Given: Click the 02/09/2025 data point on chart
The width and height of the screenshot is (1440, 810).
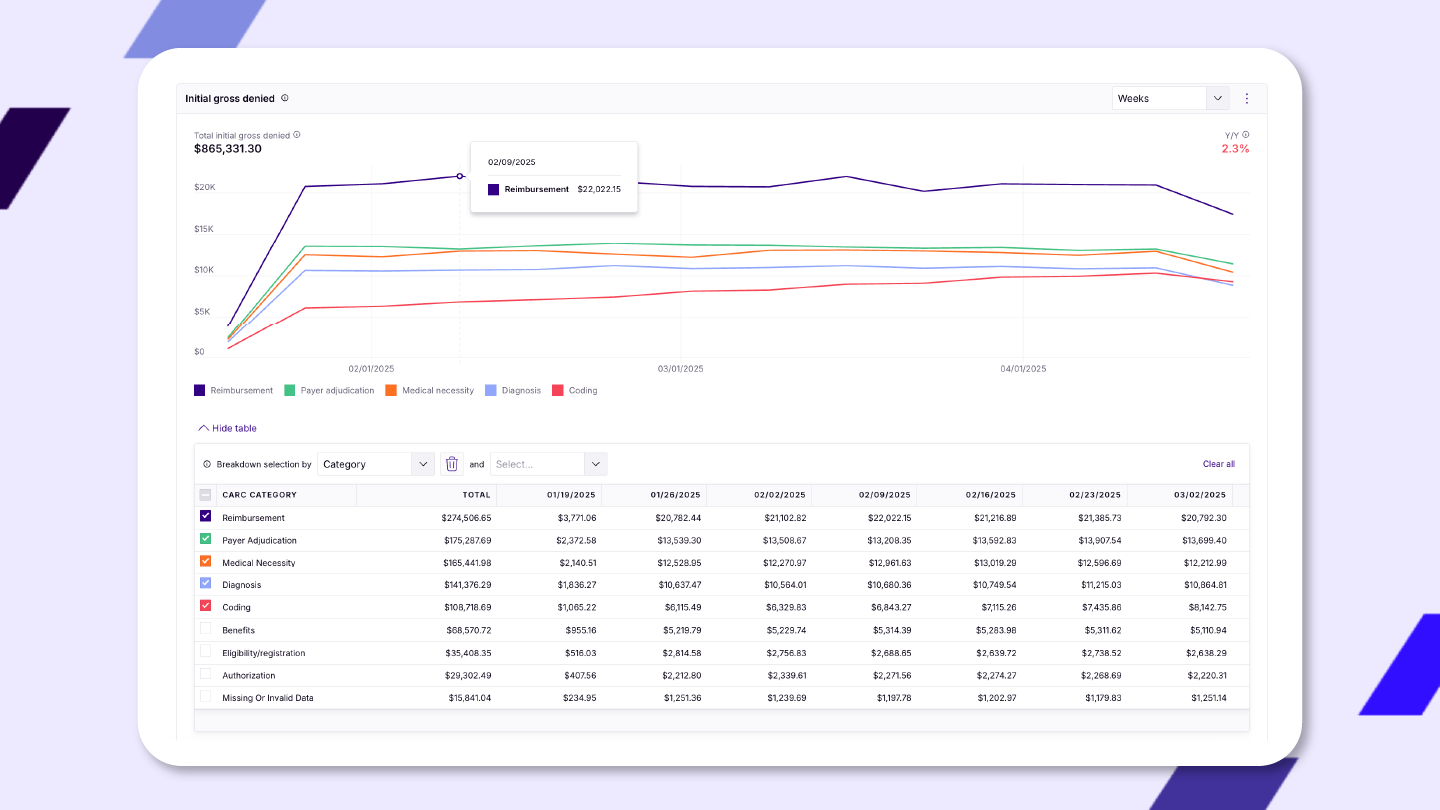Looking at the screenshot, I should [x=460, y=176].
